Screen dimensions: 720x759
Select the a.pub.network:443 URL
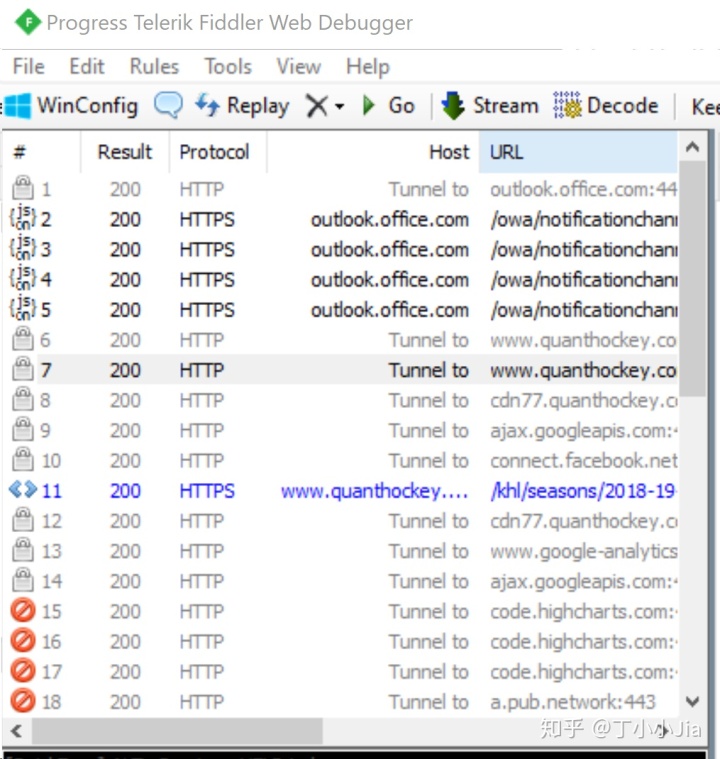[x=573, y=702]
